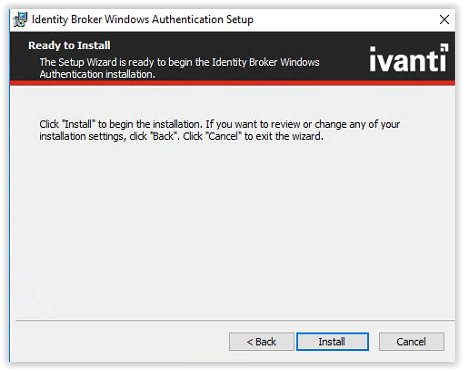Screen dimensions: 463x370
Task: Click the 'Ready to Install' heading
Action: point(69,45)
